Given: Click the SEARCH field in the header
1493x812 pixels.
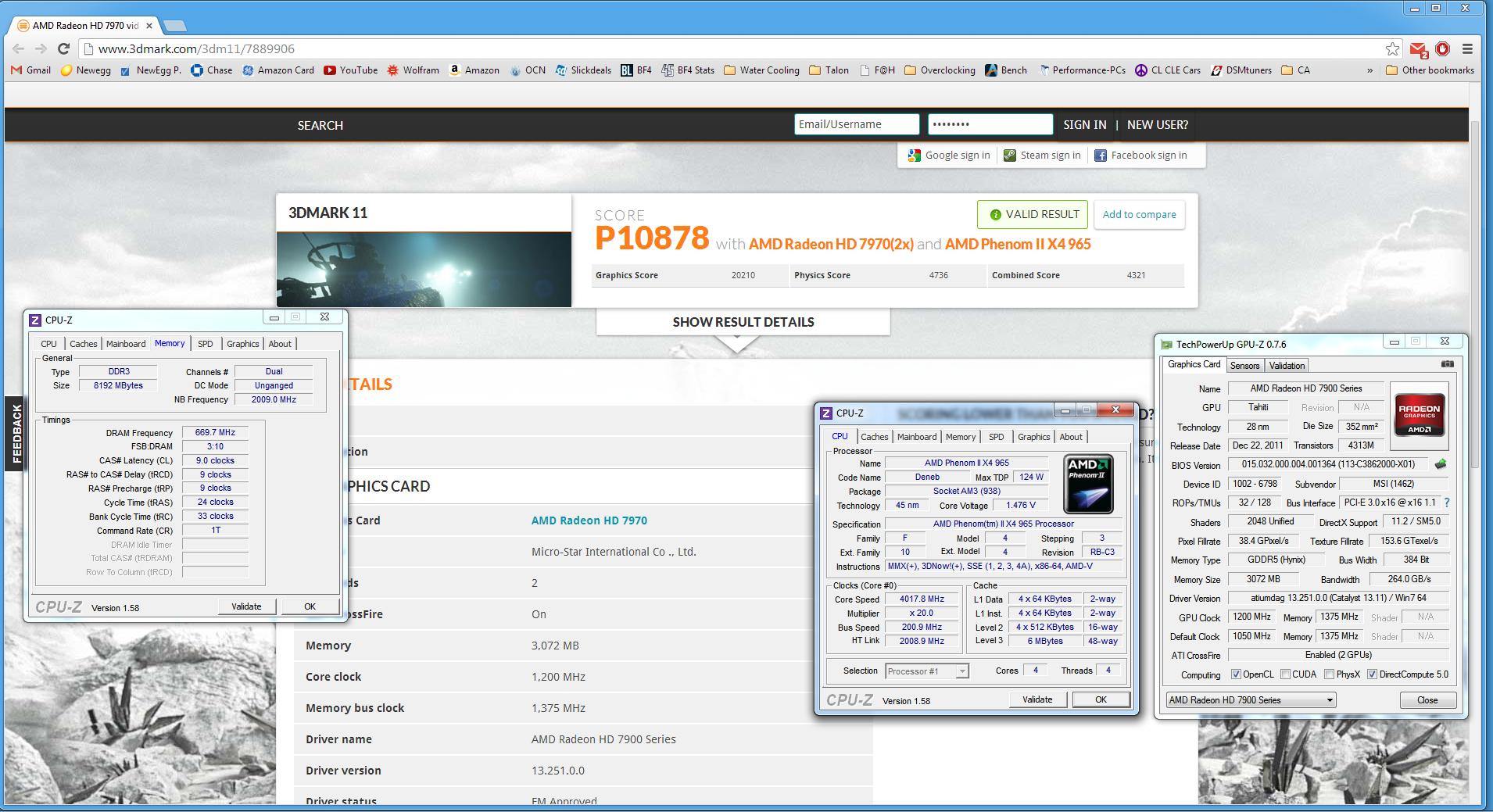Looking at the screenshot, I should click(x=320, y=125).
